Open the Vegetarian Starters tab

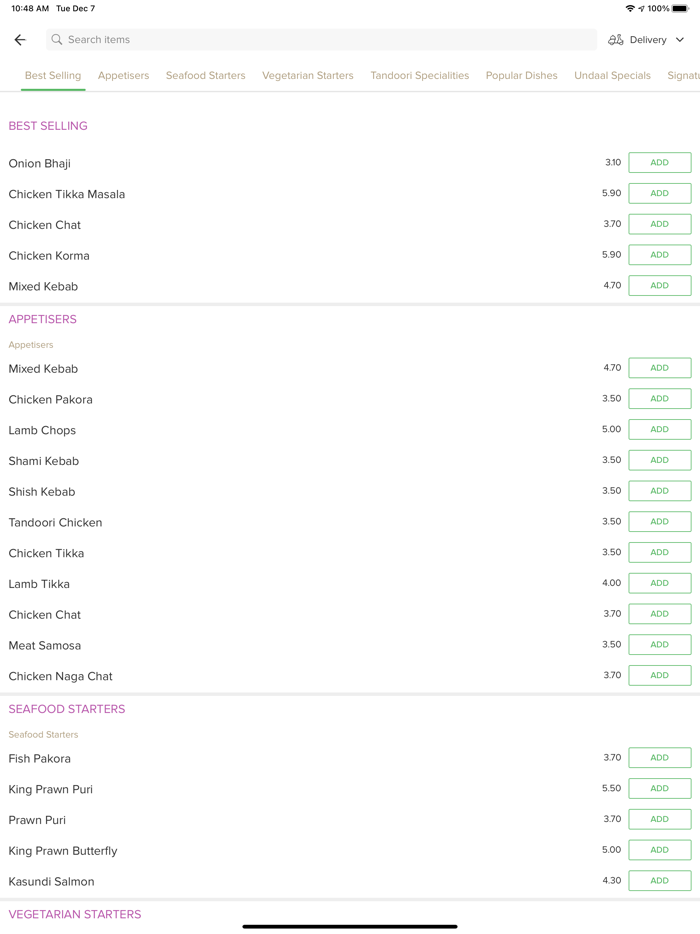tap(307, 76)
